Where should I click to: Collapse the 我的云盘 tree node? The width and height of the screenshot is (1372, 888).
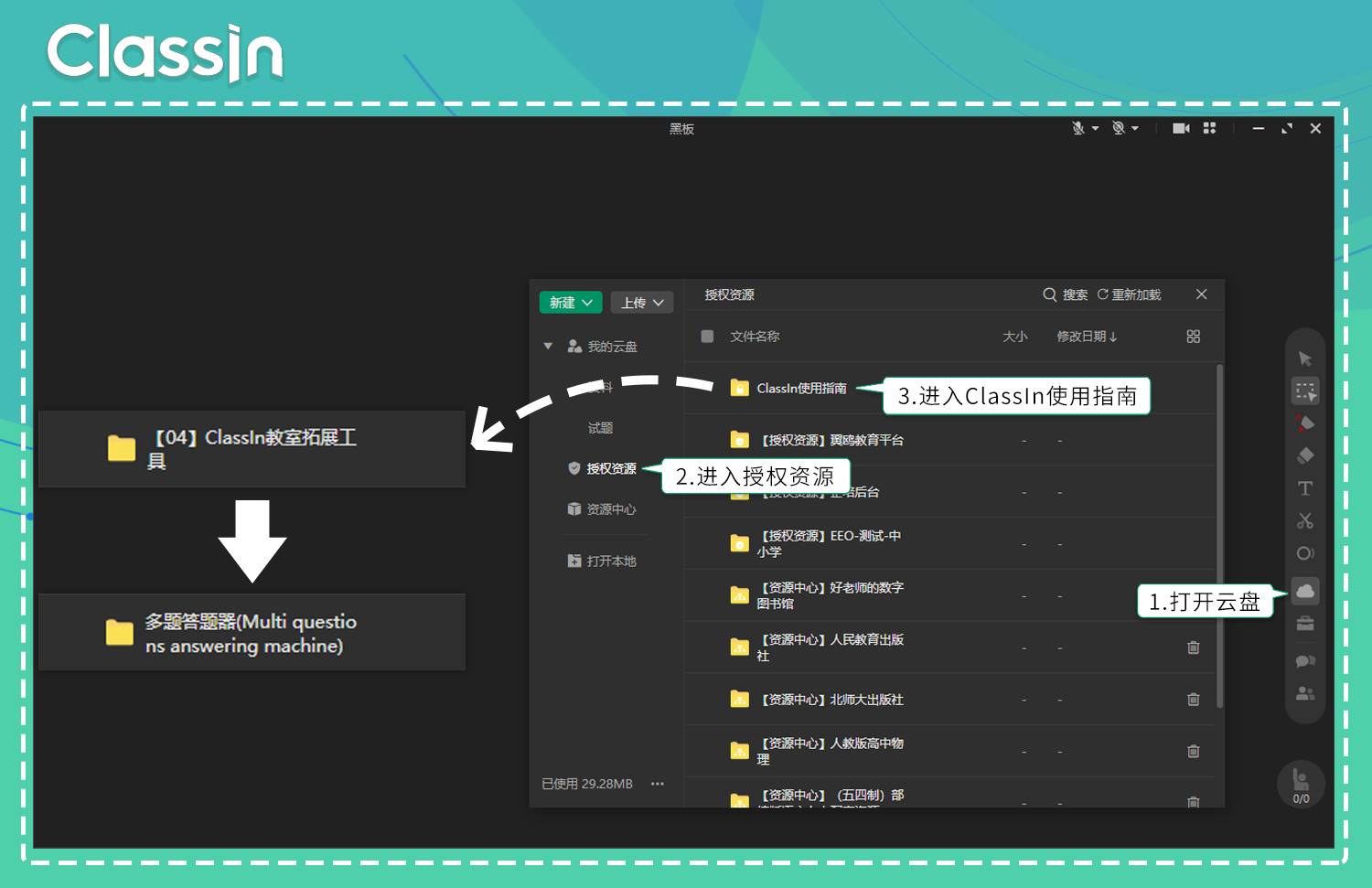point(548,346)
